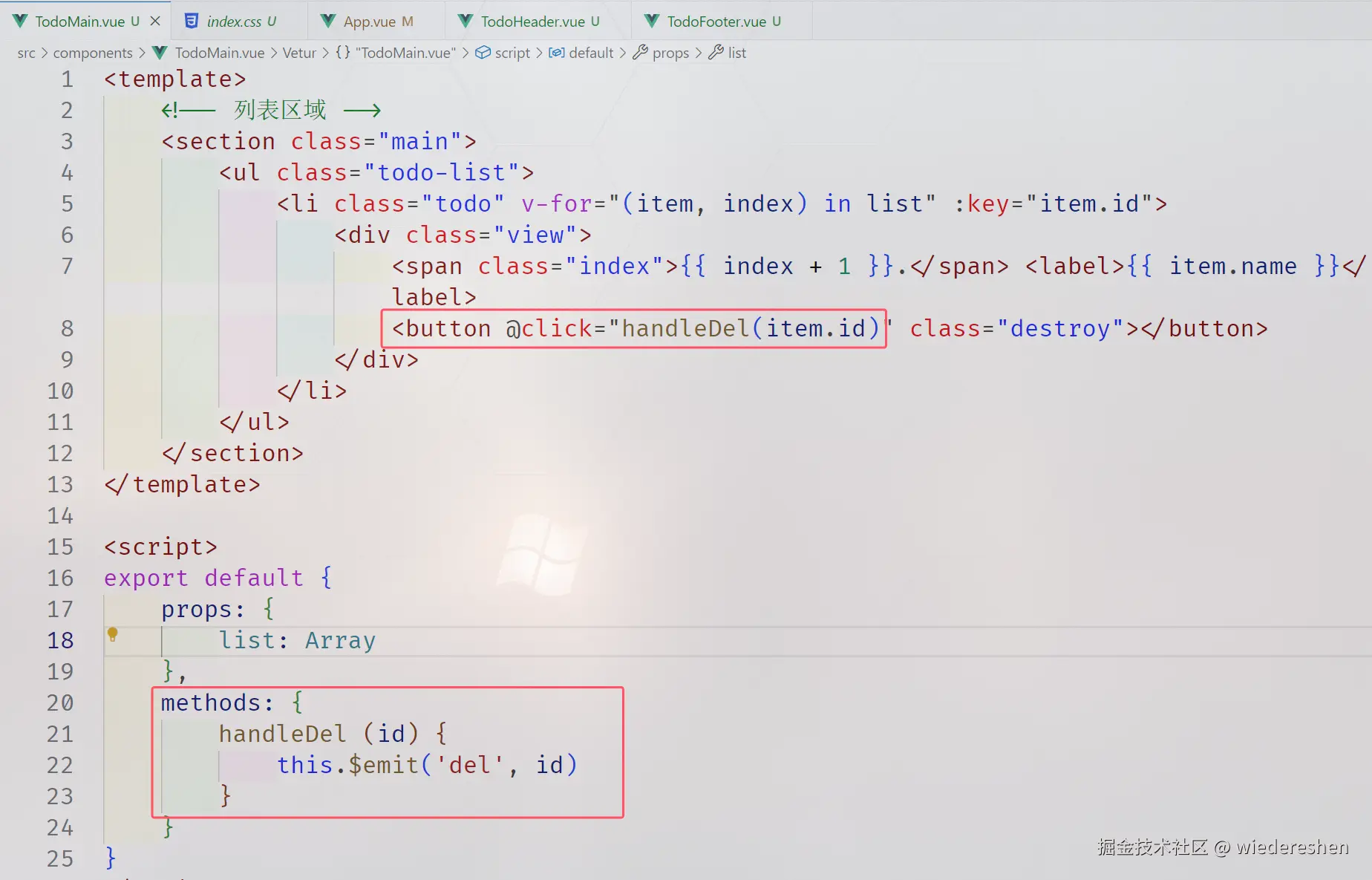Click the "<template>" opening tag on line 1
The width and height of the screenshot is (1372, 880).
pos(175,79)
